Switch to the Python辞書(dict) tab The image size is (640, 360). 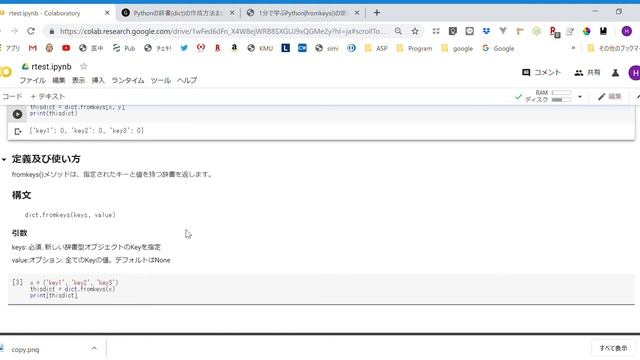[178, 13]
